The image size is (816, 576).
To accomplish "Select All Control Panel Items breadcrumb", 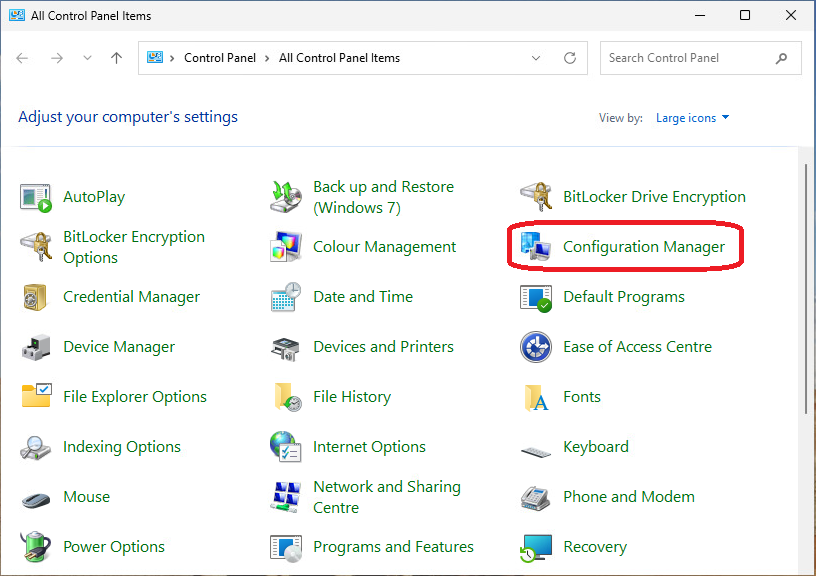I will click(339, 58).
